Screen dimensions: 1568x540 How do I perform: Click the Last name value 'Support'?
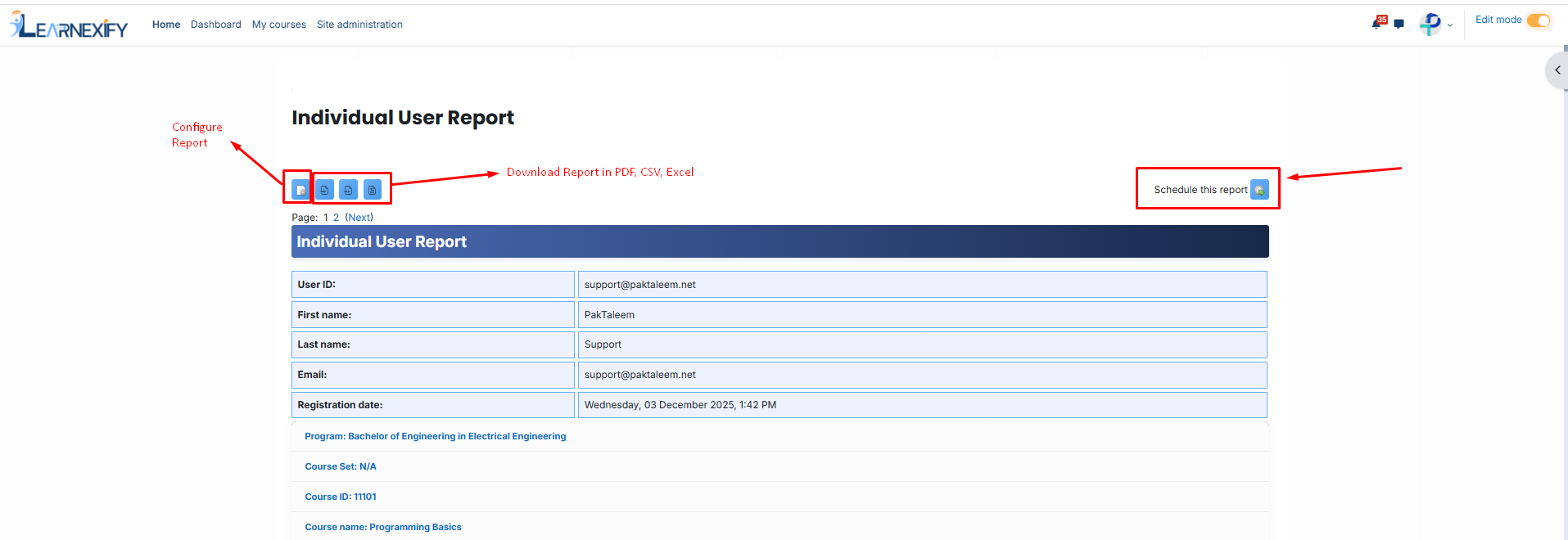point(923,344)
